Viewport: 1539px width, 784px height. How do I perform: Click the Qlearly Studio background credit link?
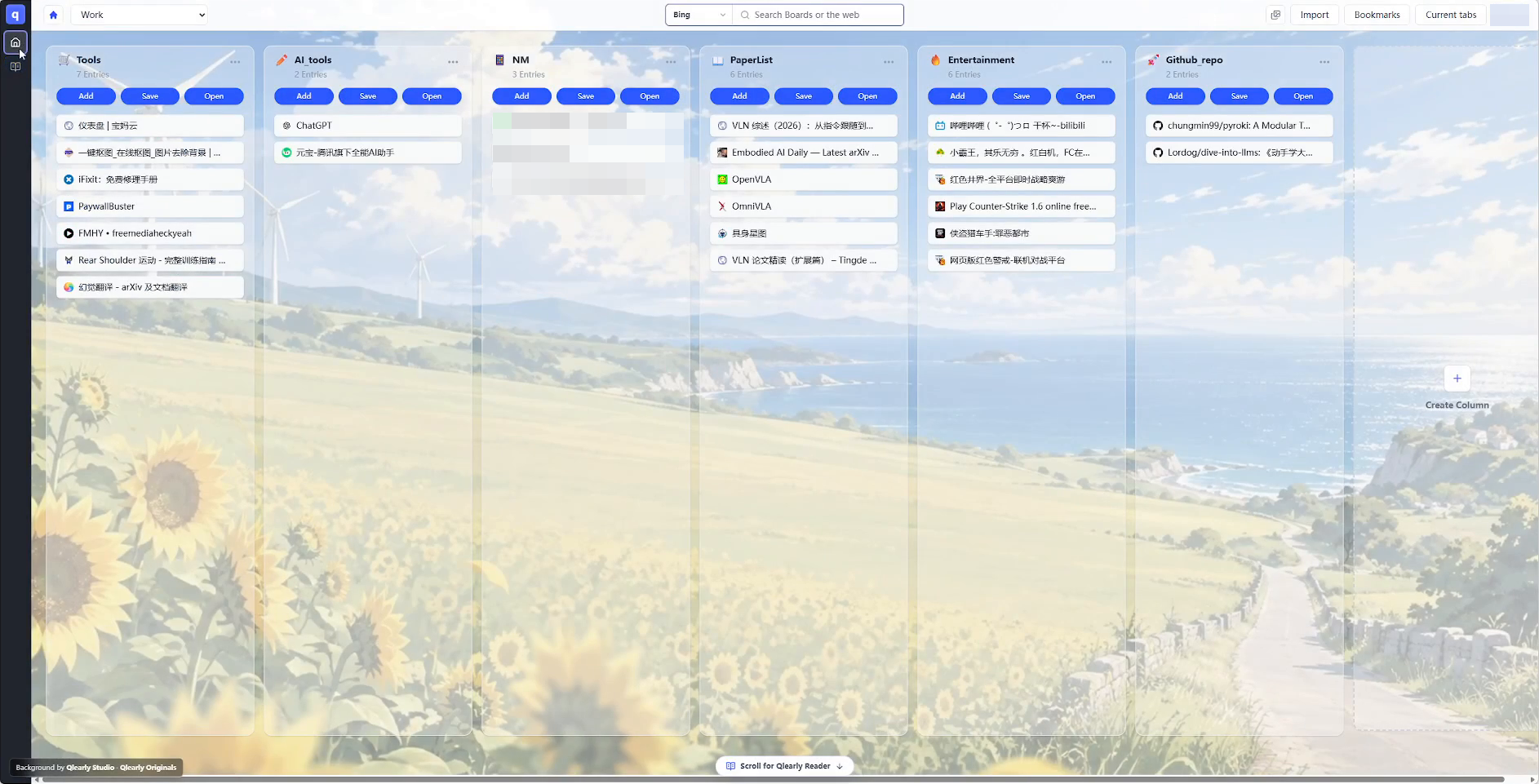click(91, 768)
